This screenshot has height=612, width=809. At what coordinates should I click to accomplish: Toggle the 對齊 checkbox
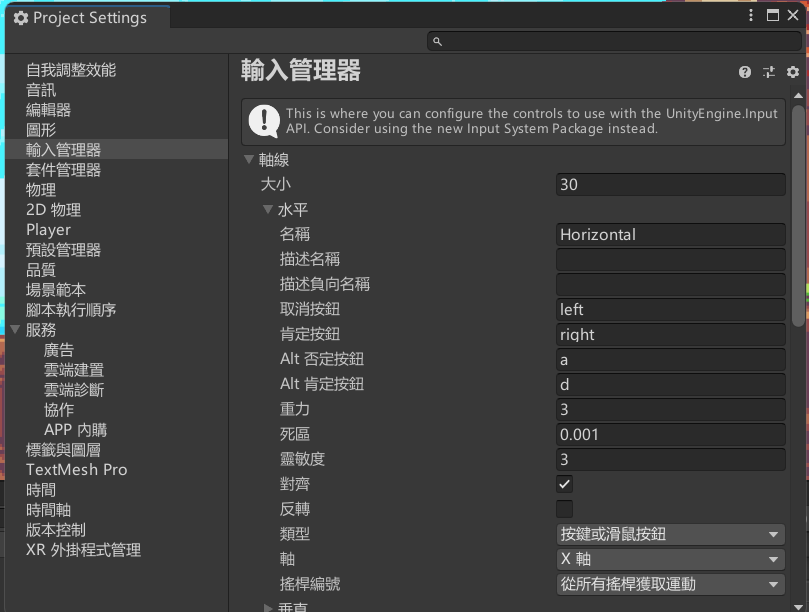(x=564, y=484)
